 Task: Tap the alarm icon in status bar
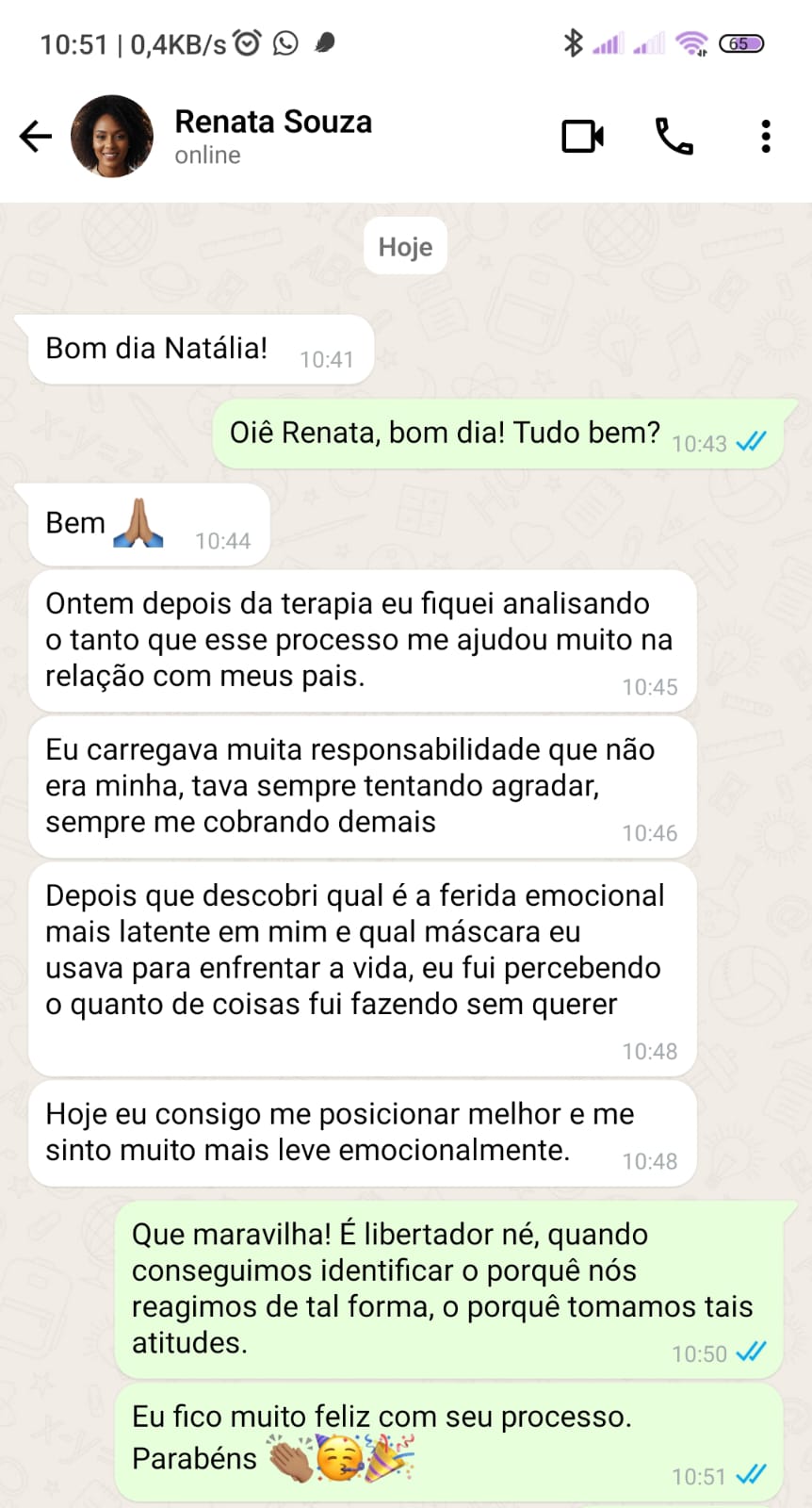[247, 43]
